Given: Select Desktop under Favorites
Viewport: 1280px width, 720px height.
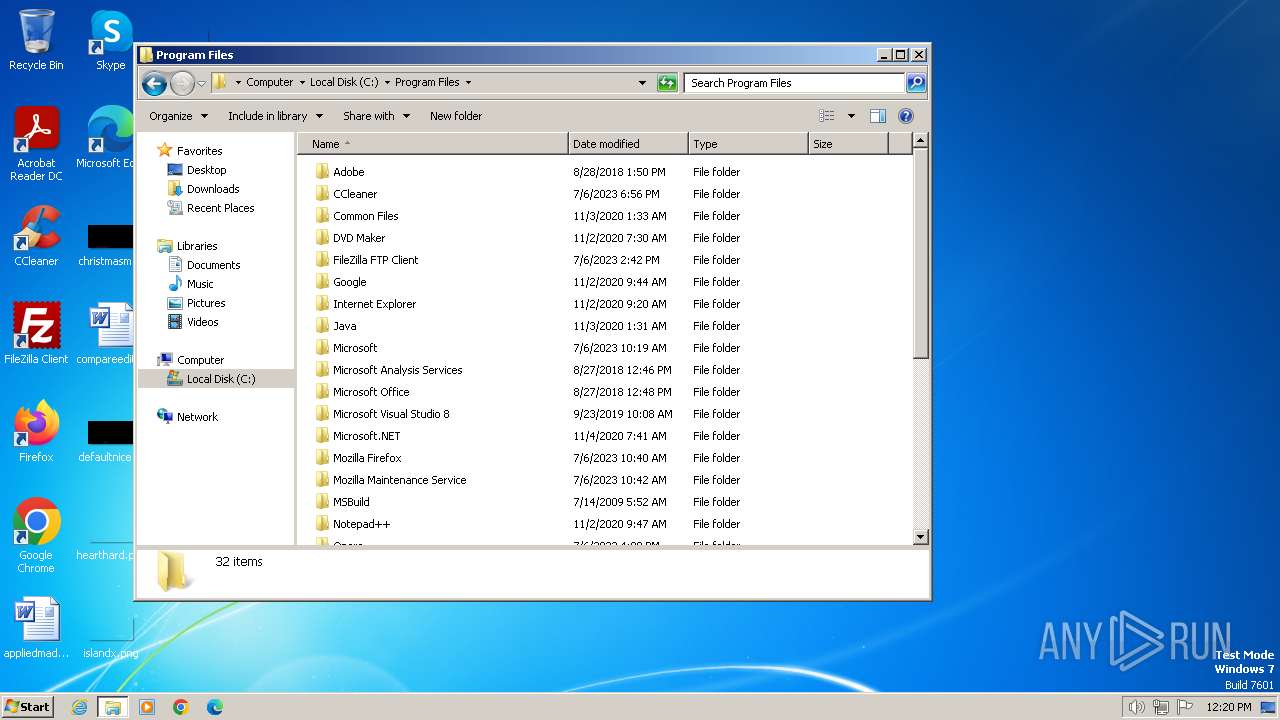Looking at the screenshot, I should pos(206,170).
